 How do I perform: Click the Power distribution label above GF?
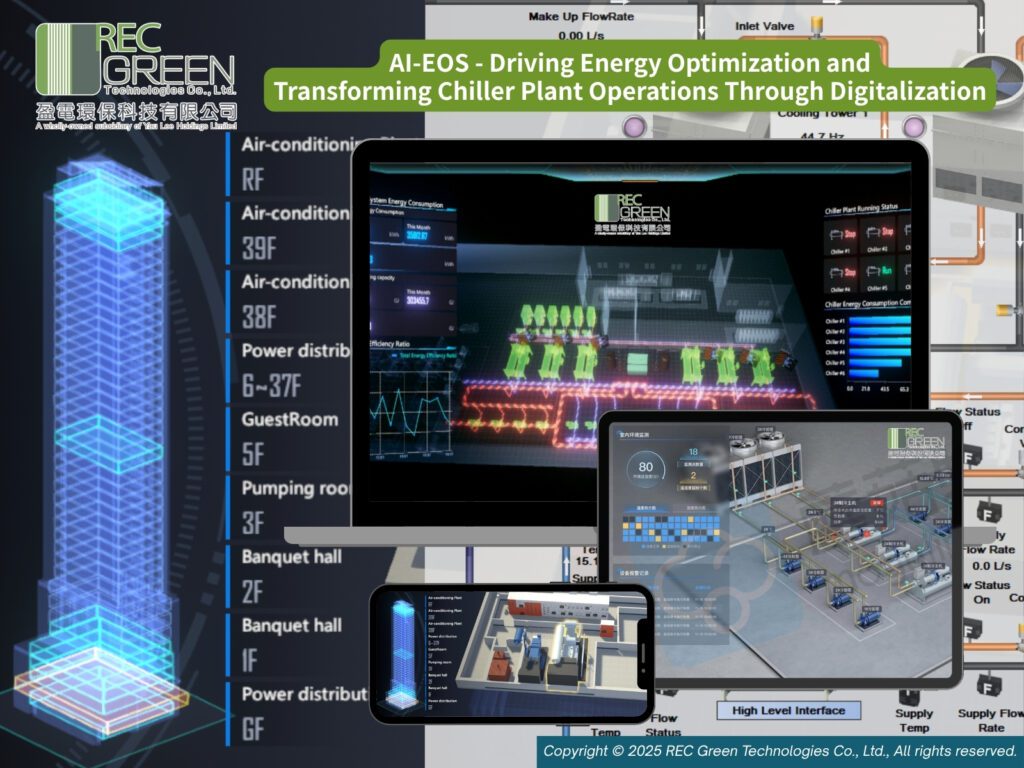coord(304,694)
